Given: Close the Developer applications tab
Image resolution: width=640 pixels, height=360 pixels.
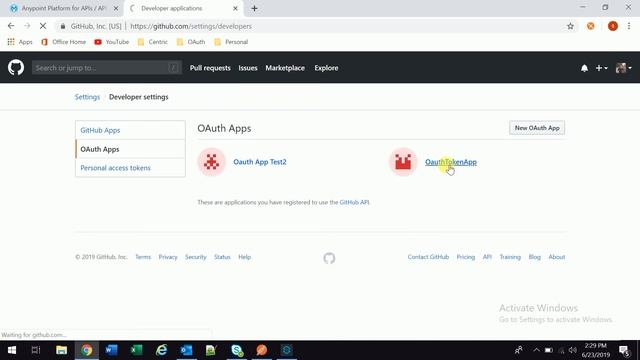Looking at the screenshot, I should click(x=235, y=8).
